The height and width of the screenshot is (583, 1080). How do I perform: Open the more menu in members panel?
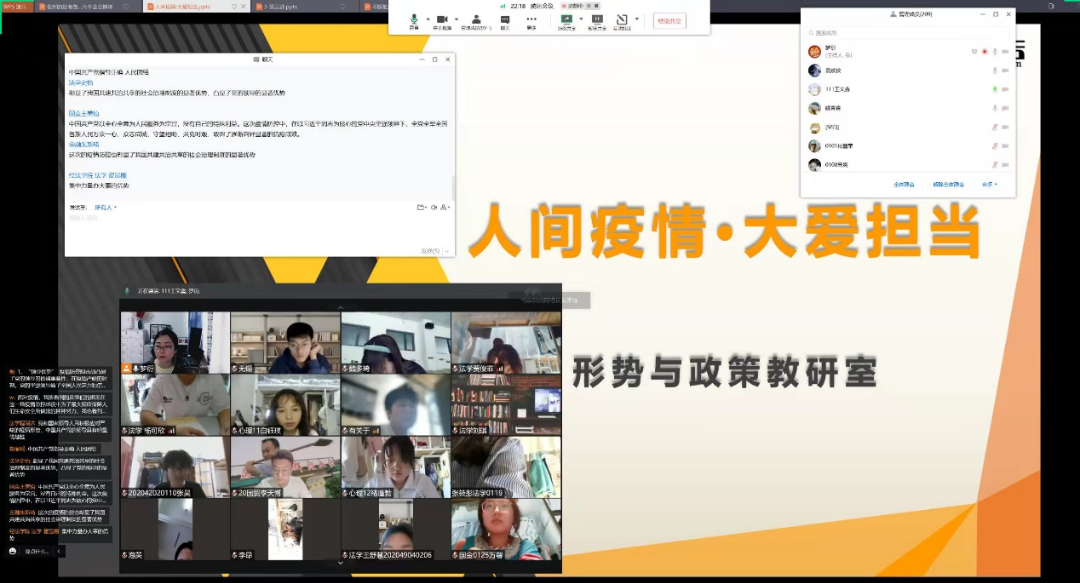(989, 184)
